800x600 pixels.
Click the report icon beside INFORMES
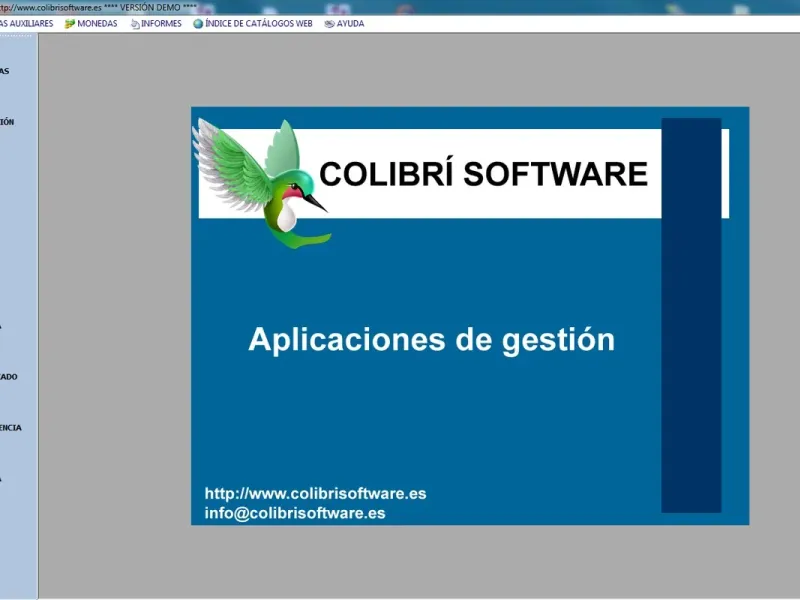tap(135, 24)
